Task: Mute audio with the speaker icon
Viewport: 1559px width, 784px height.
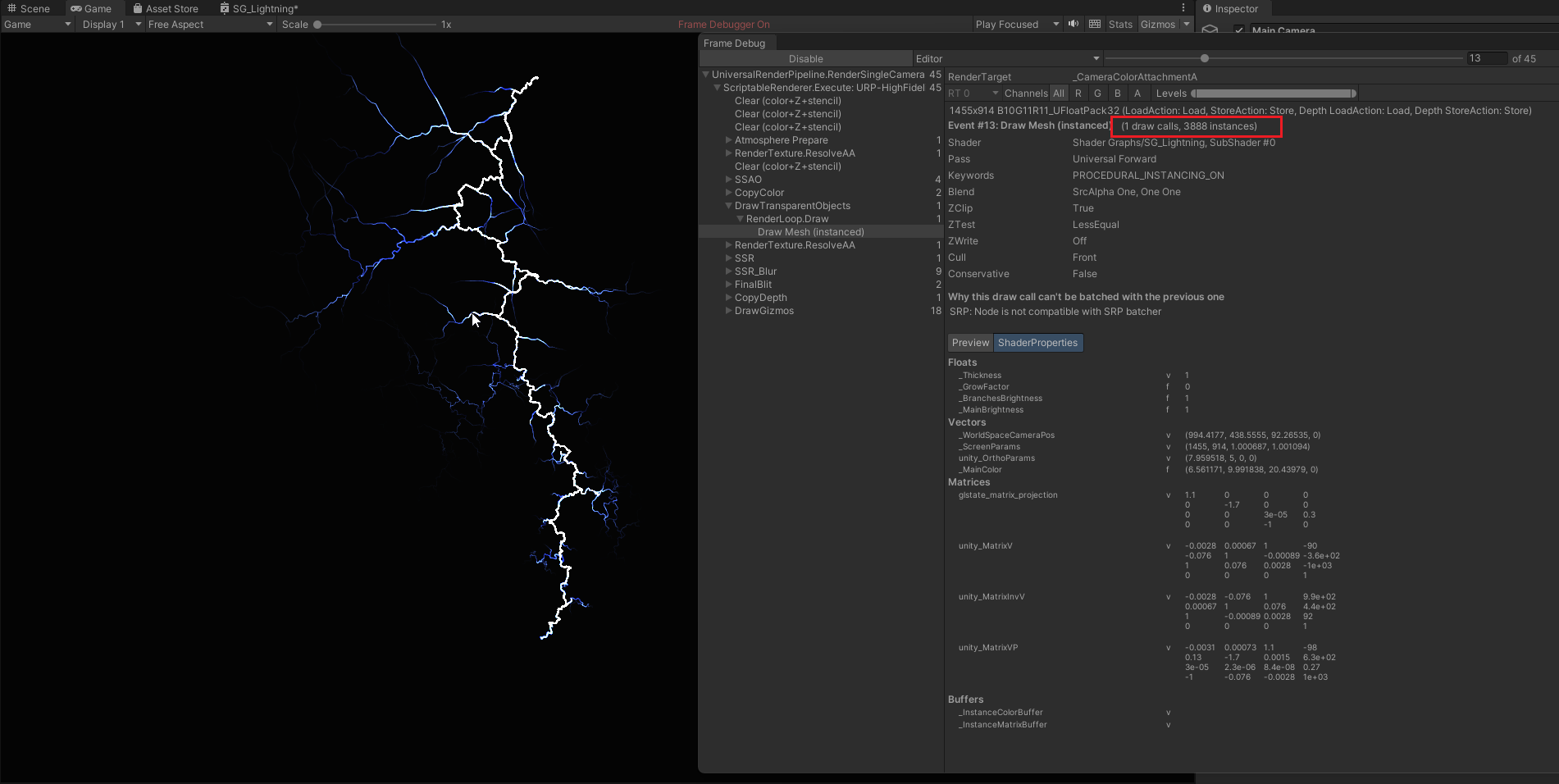Action: coord(1074,24)
